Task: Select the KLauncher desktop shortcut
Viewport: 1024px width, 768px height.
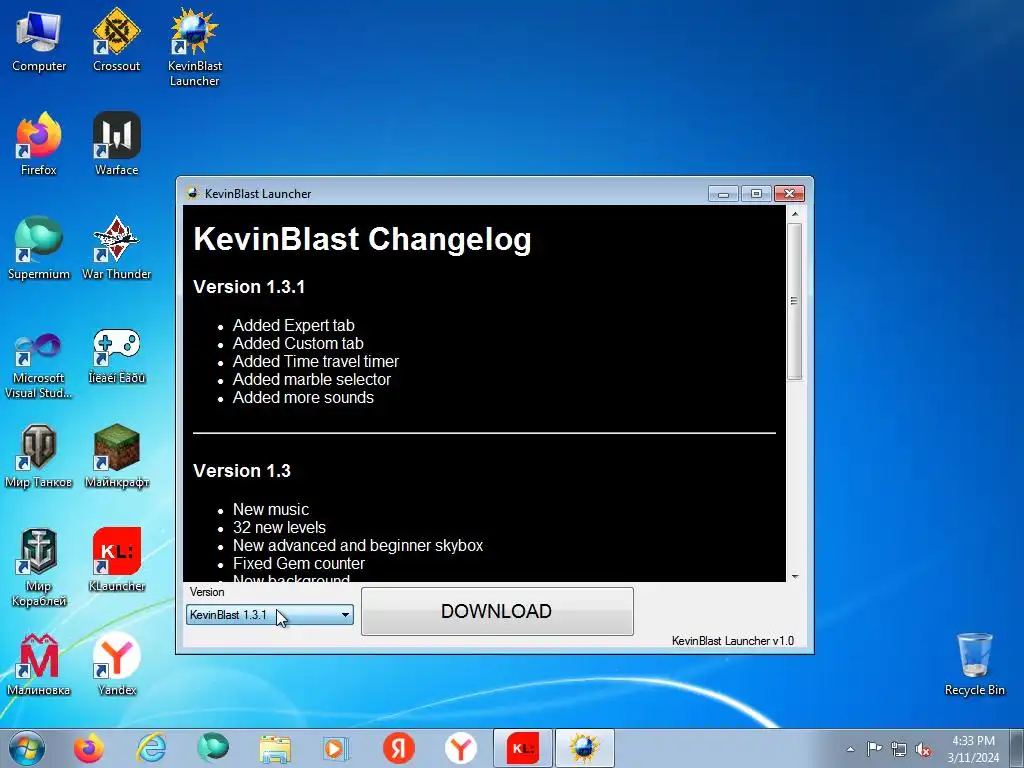Action: (x=116, y=560)
